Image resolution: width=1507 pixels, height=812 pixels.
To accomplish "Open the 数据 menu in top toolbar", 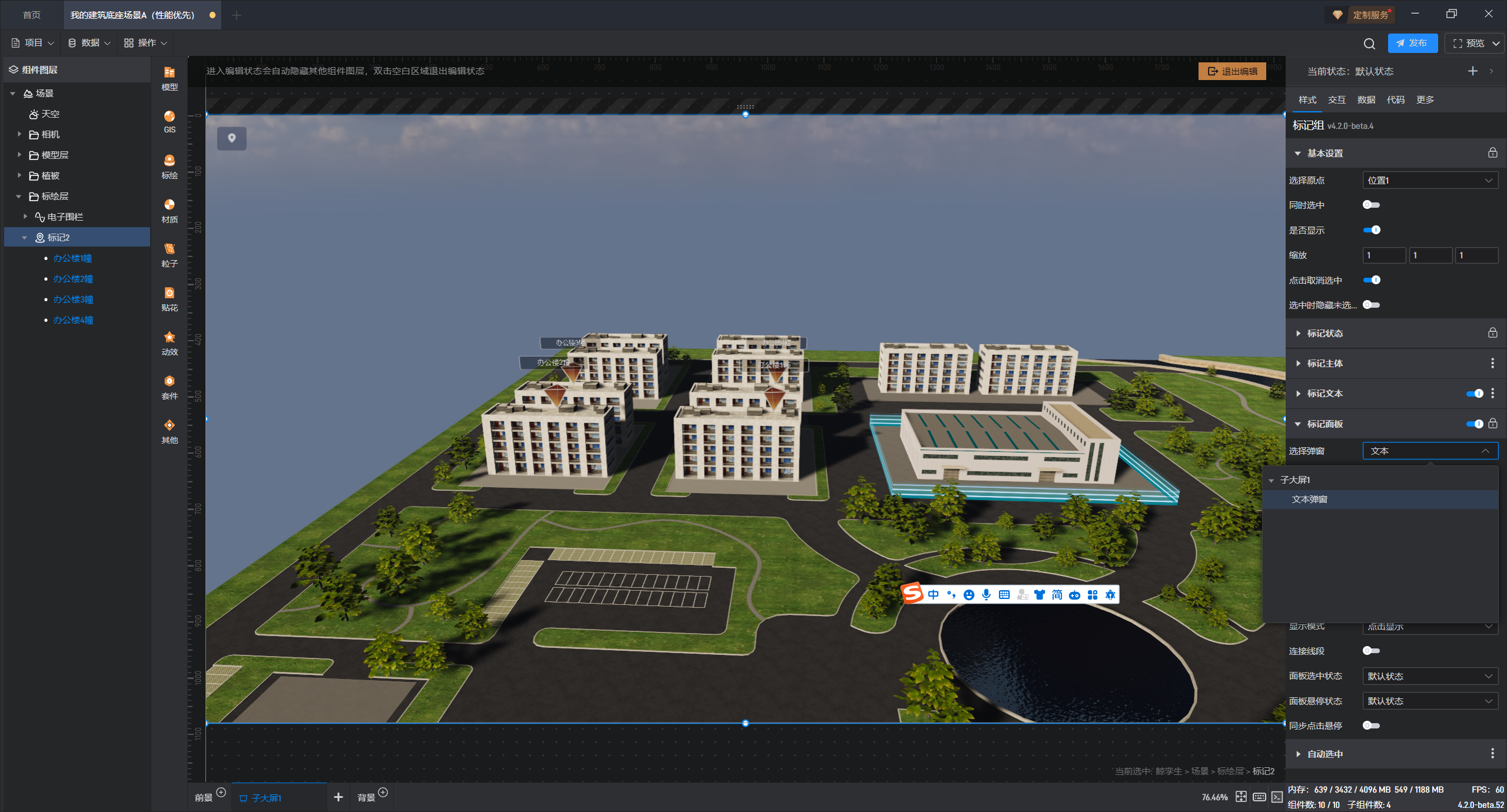I will tap(89, 43).
